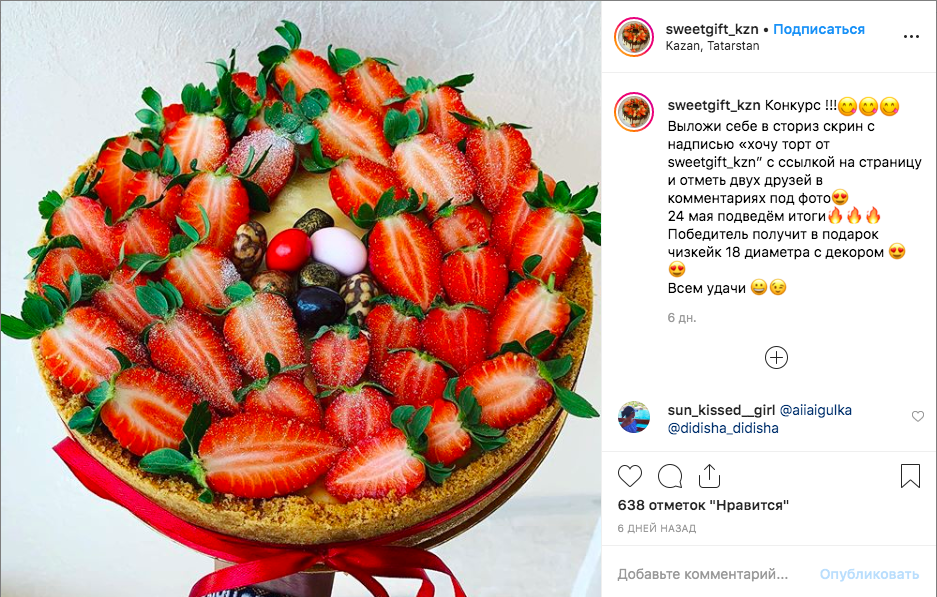Like the post with the heart icon
937x597 pixels.
tap(629, 476)
